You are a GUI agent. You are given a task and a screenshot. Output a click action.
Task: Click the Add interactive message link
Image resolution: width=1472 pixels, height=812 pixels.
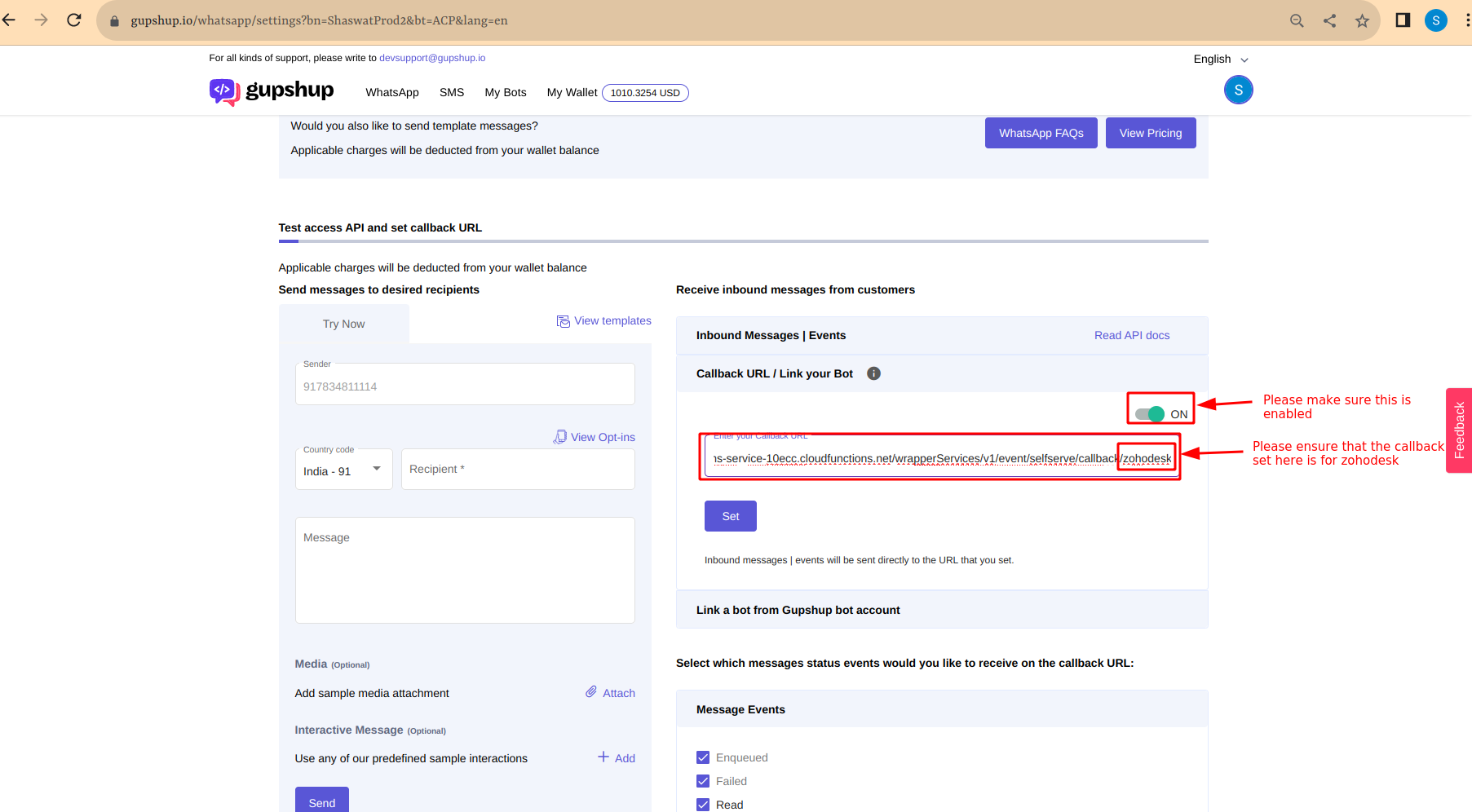[x=625, y=758]
